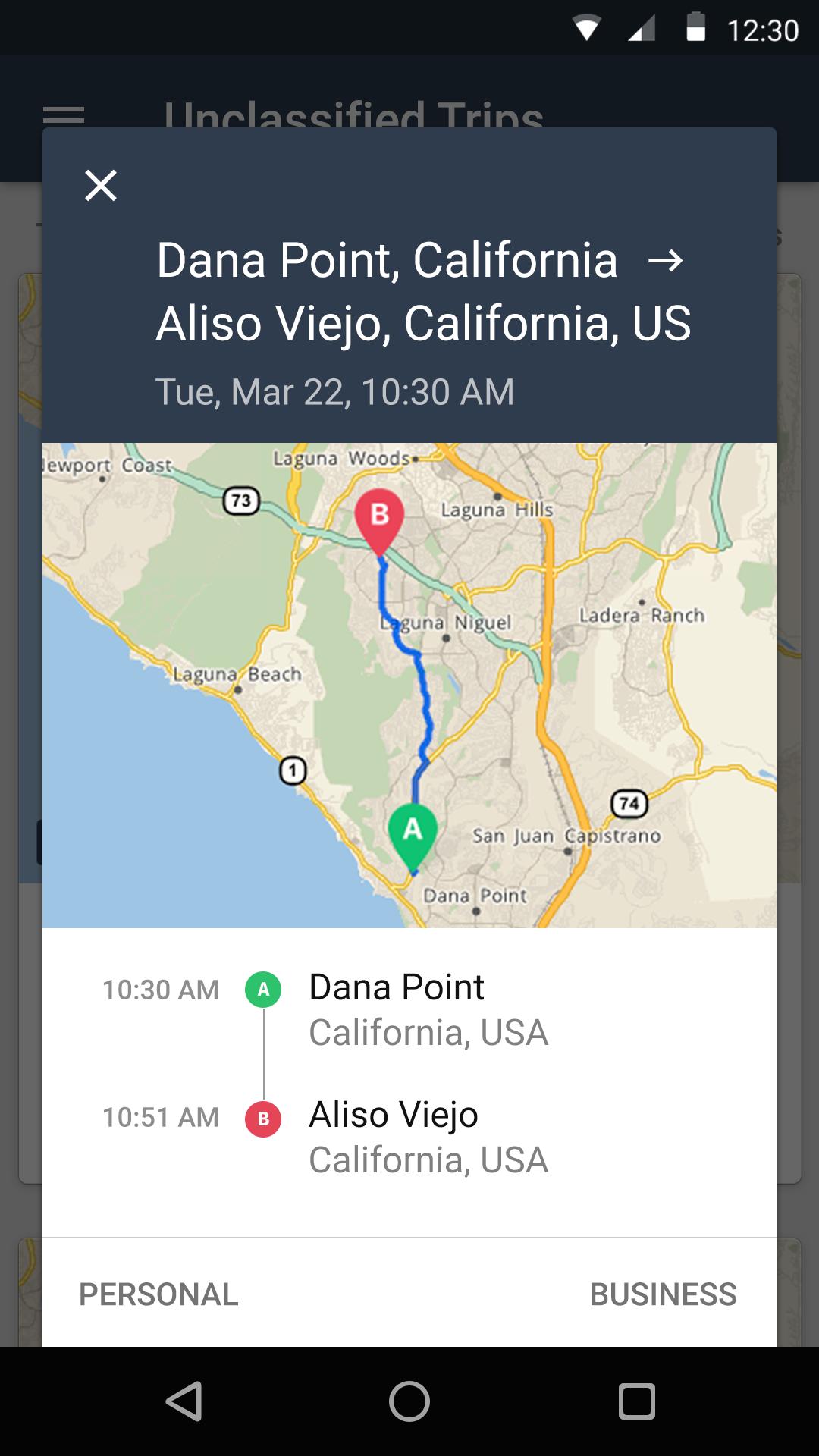819x1456 pixels.
Task: Open the hamburger navigation menu
Action: 64,115
